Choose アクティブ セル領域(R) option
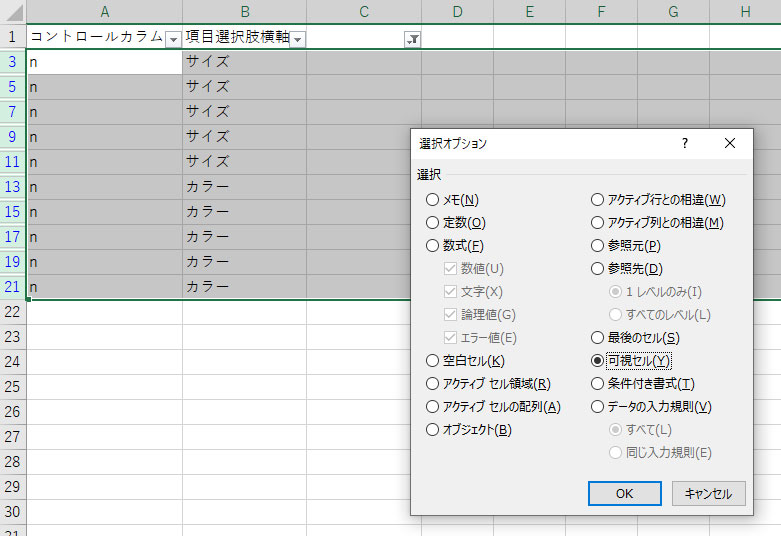The height and width of the screenshot is (536, 781). 432,384
